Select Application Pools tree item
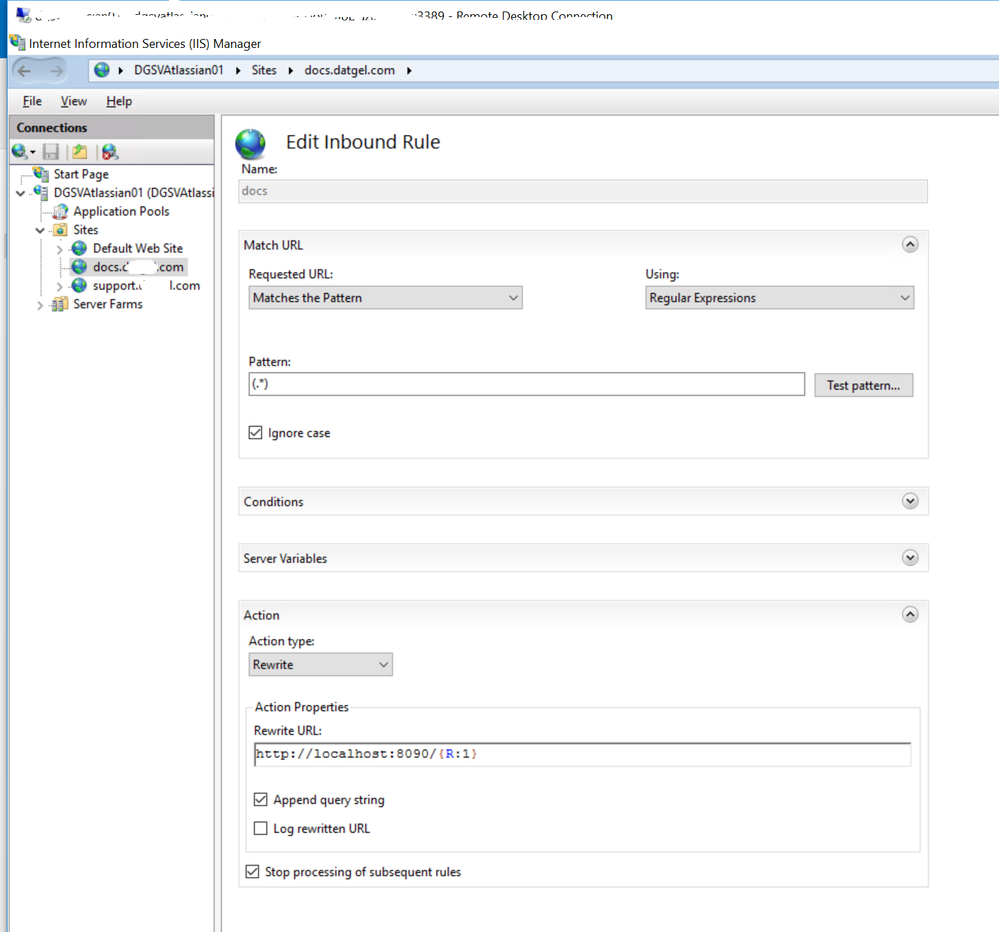Screen dimensions: 999x932 [x=121, y=211]
